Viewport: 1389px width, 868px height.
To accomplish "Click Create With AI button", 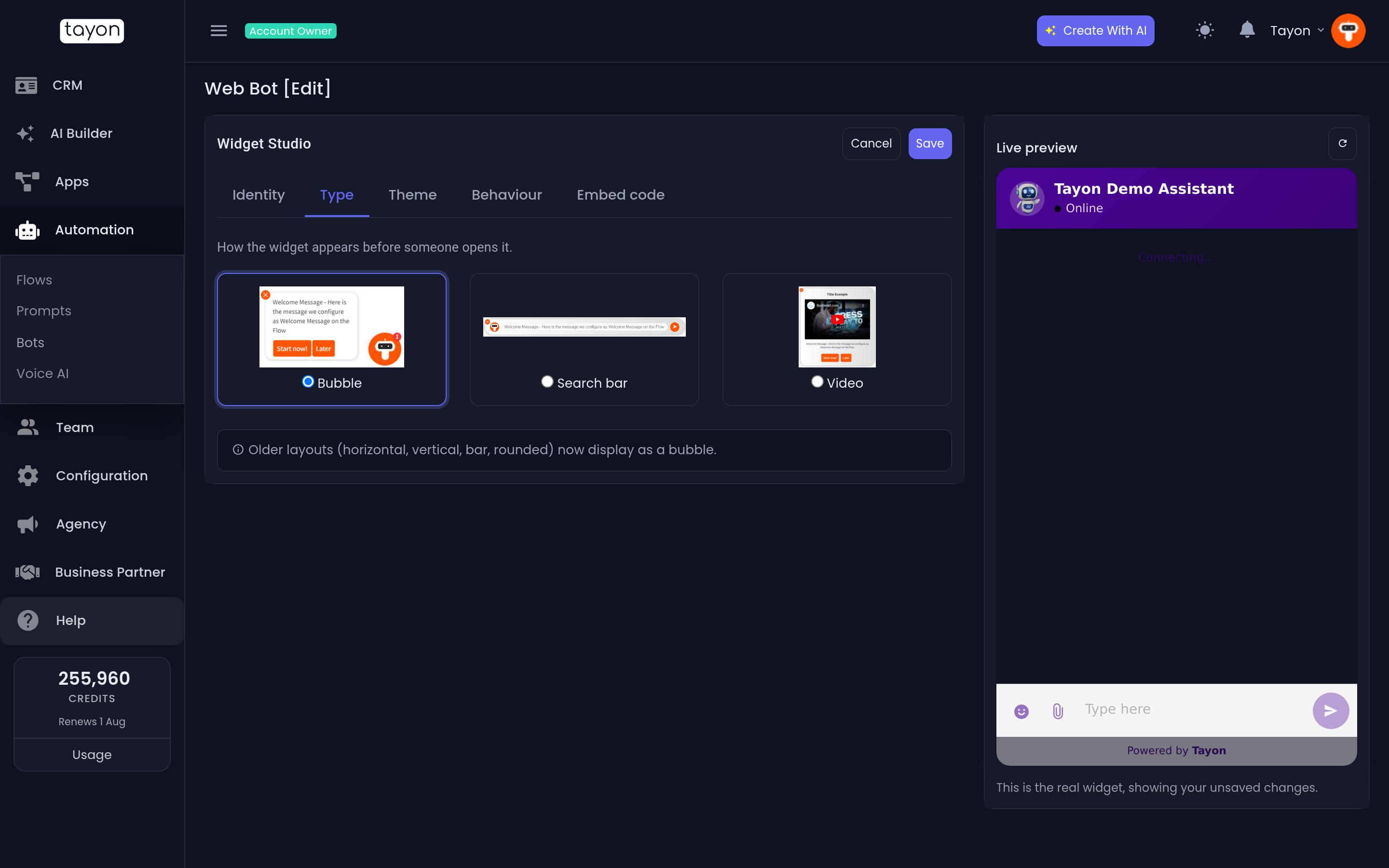I will (1095, 30).
